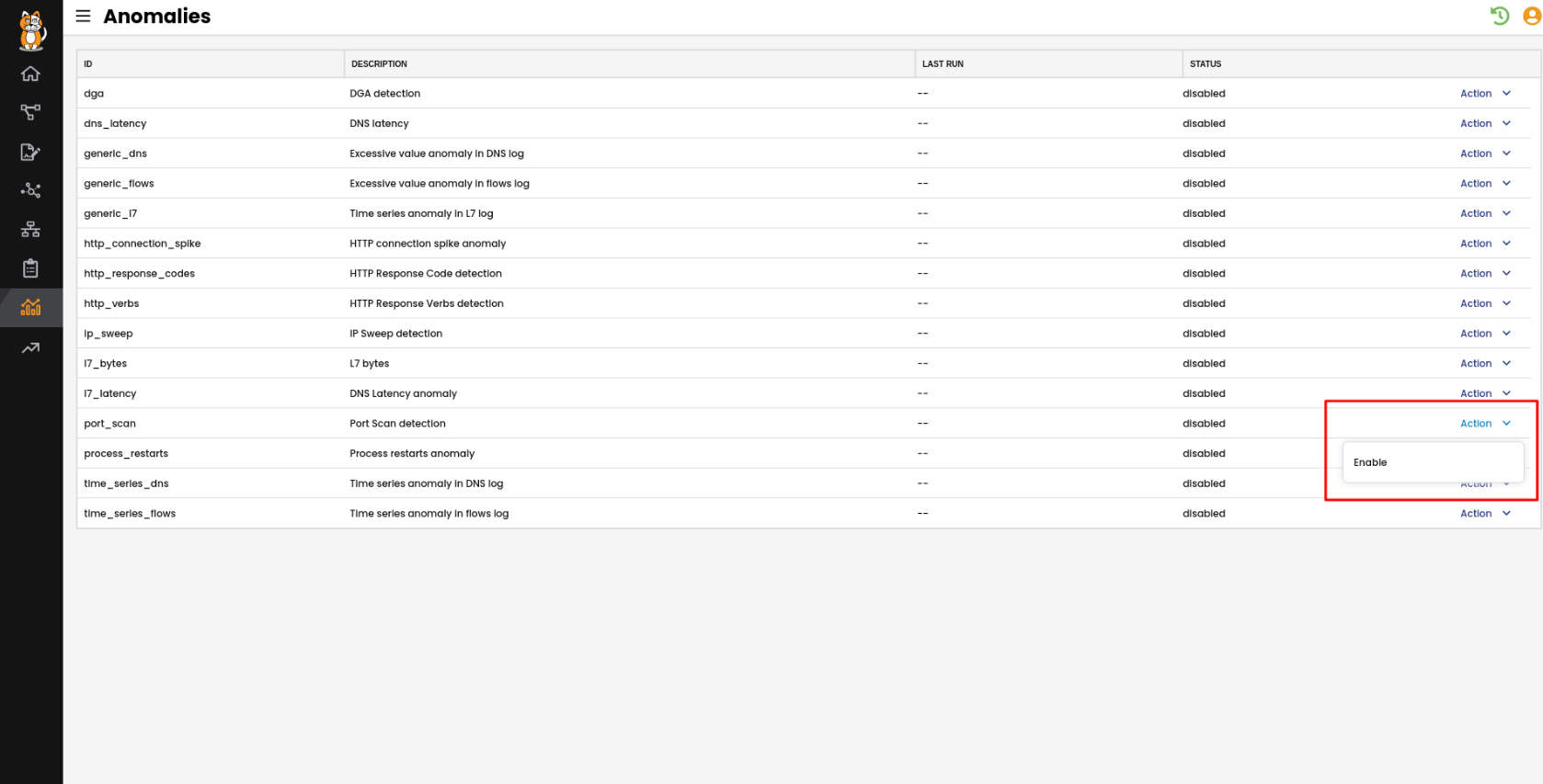Select the ip_sweep ID cell
This screenshot has height=784, width=1543.
pyautogui.click(x=109, y=334)
